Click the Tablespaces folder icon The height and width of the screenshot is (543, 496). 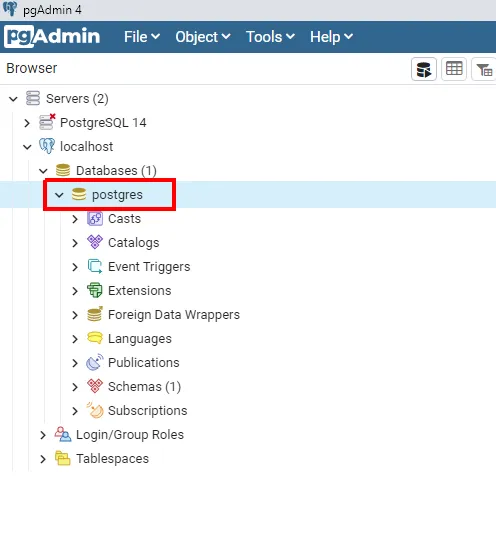pos(63,458)
